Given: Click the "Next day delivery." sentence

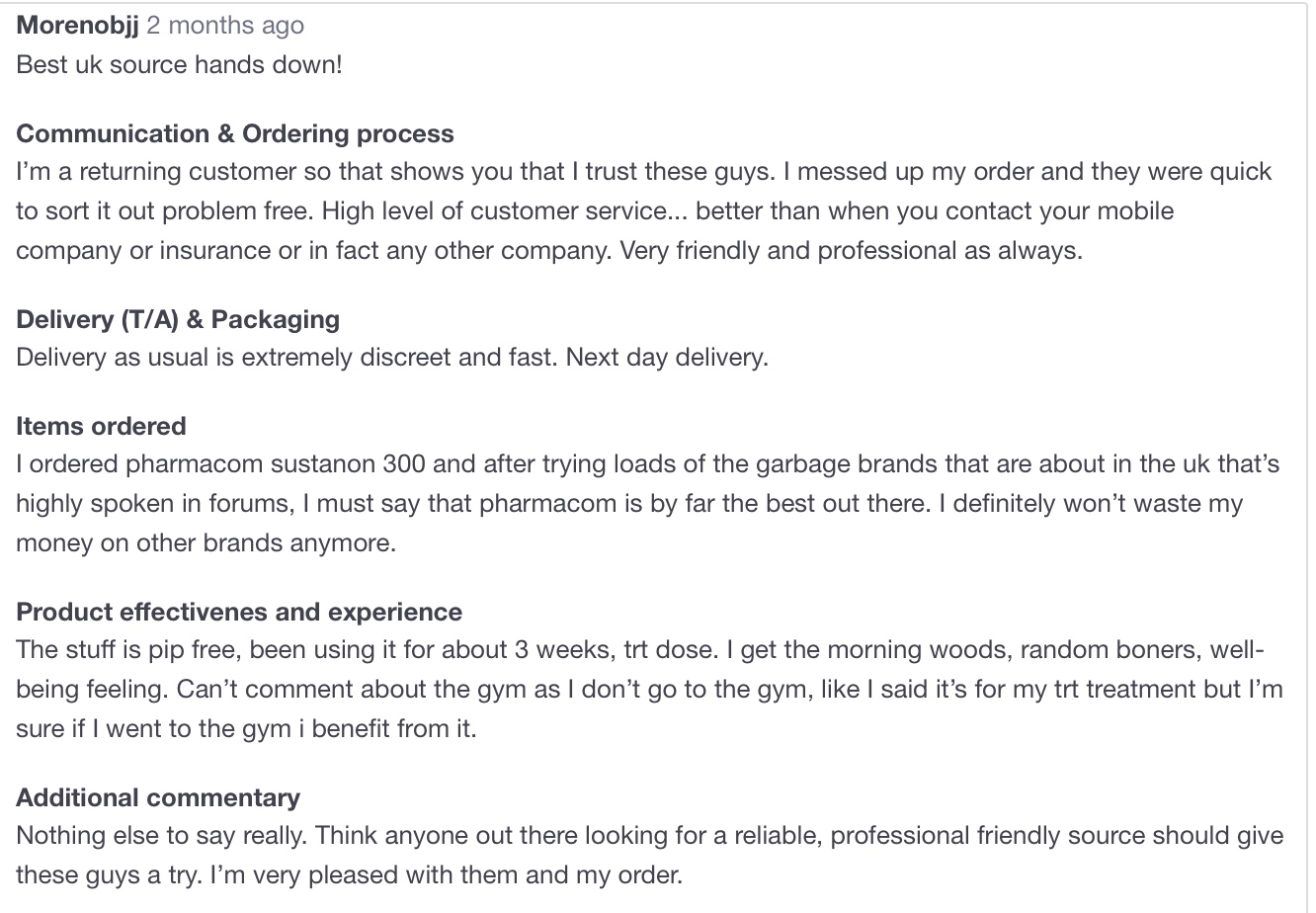Looking at the screenshot, I should tap(667, 357).
